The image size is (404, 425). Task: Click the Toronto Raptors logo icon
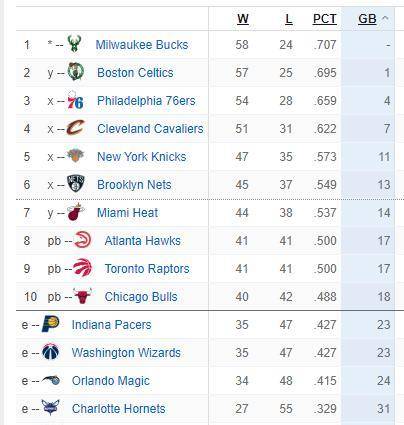pos(82,268)
